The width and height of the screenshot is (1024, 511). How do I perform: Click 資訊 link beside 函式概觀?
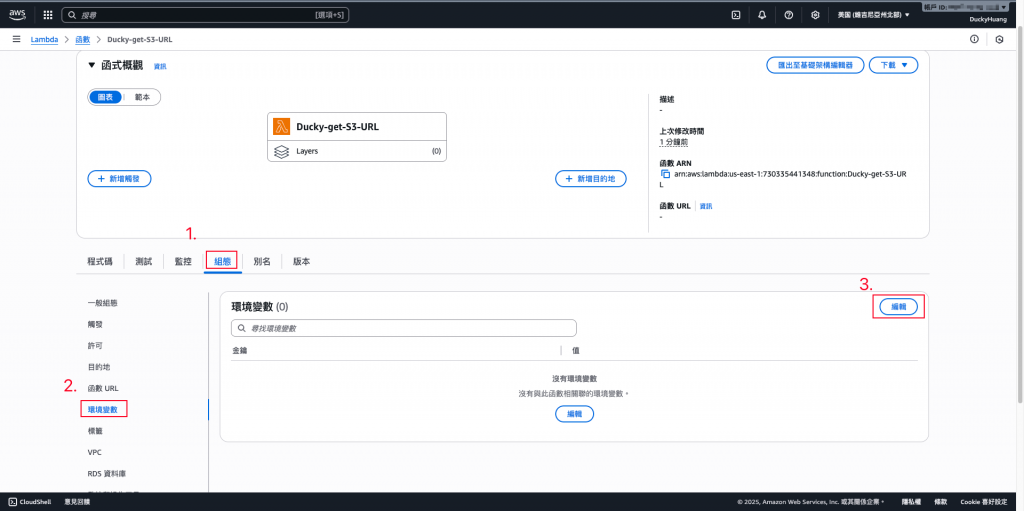pyautogui.click(x=160, y=67)
